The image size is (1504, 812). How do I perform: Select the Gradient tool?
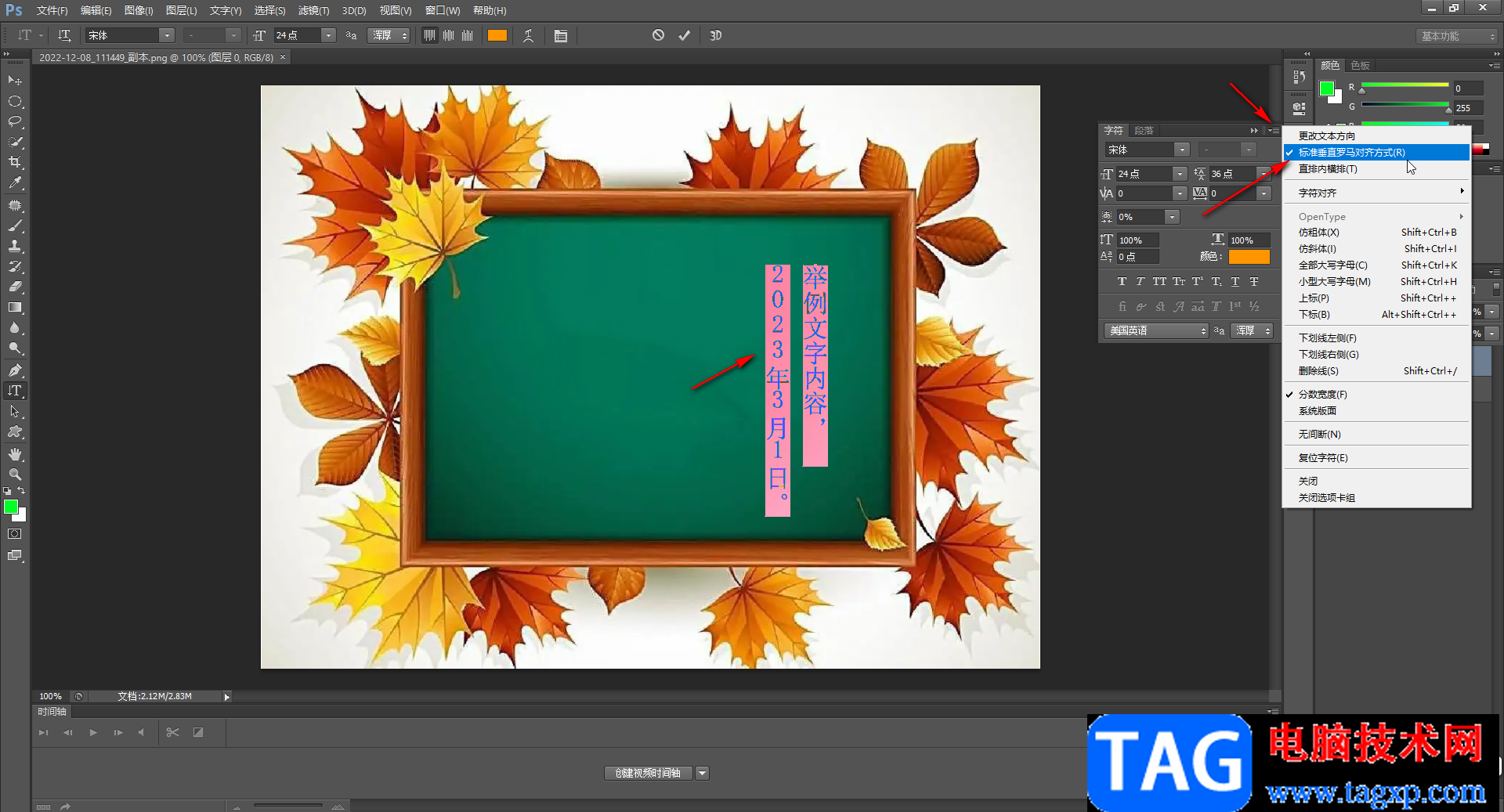[15, 308]
